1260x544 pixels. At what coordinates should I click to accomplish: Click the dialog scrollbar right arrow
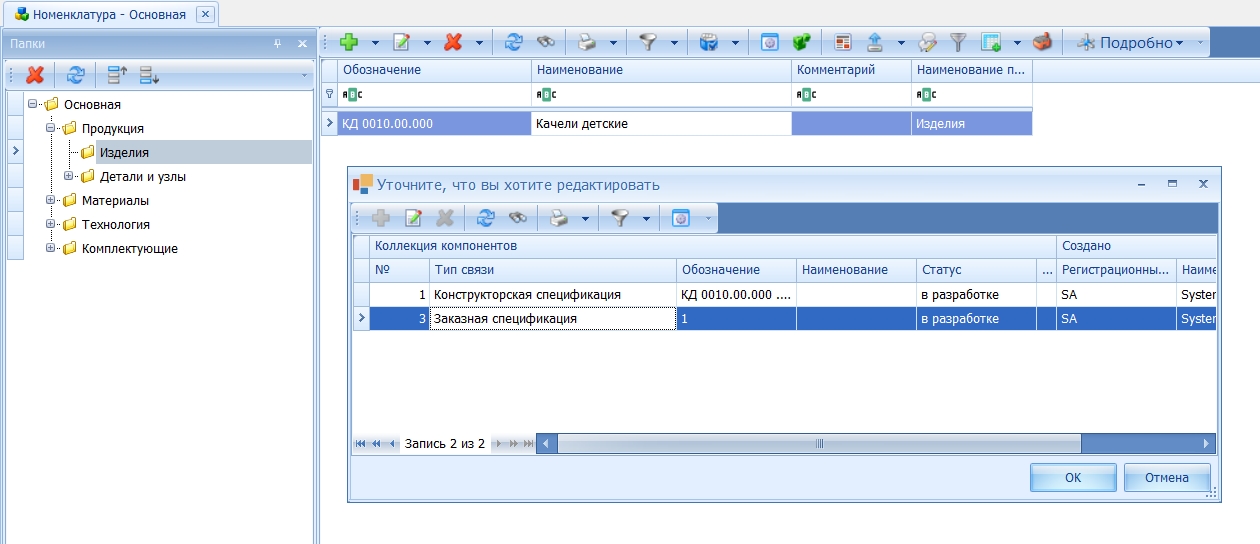point(1207,443)
